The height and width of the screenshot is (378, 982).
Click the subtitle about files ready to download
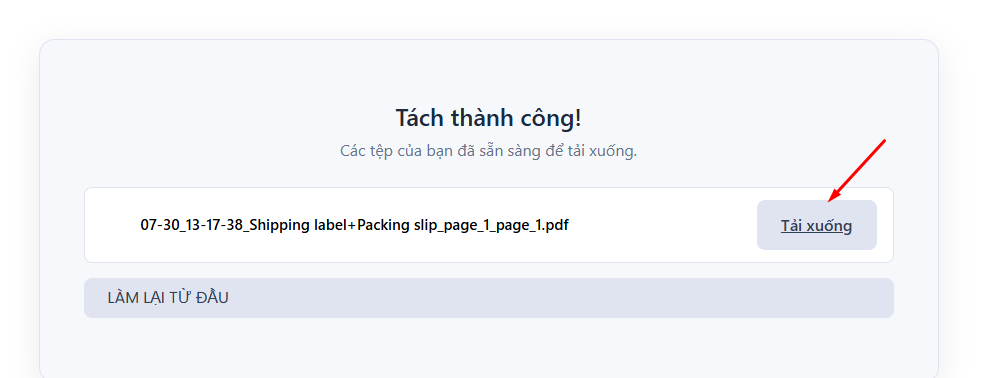click(x=488, y=151)
